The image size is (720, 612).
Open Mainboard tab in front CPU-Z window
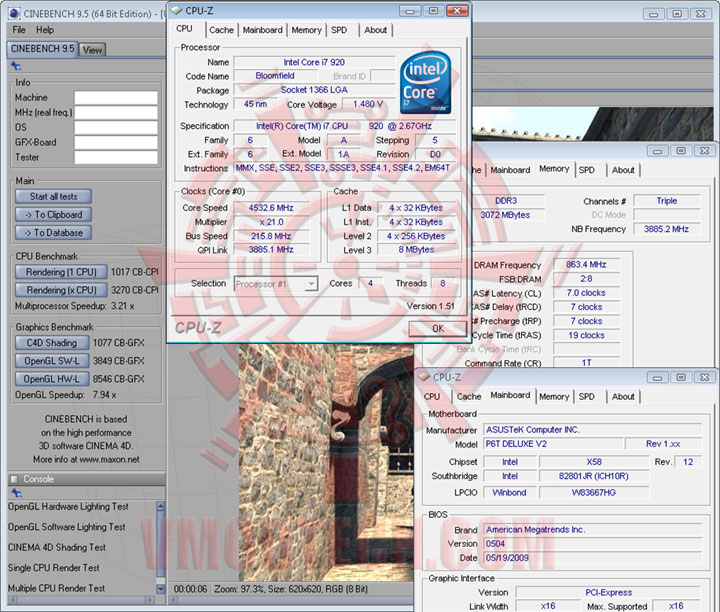(263, 30)
